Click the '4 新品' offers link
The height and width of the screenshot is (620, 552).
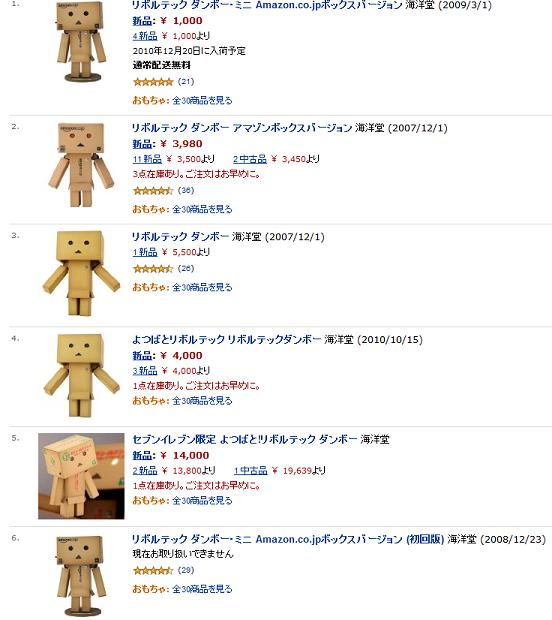pyautogui.click(x=145, y=36)
